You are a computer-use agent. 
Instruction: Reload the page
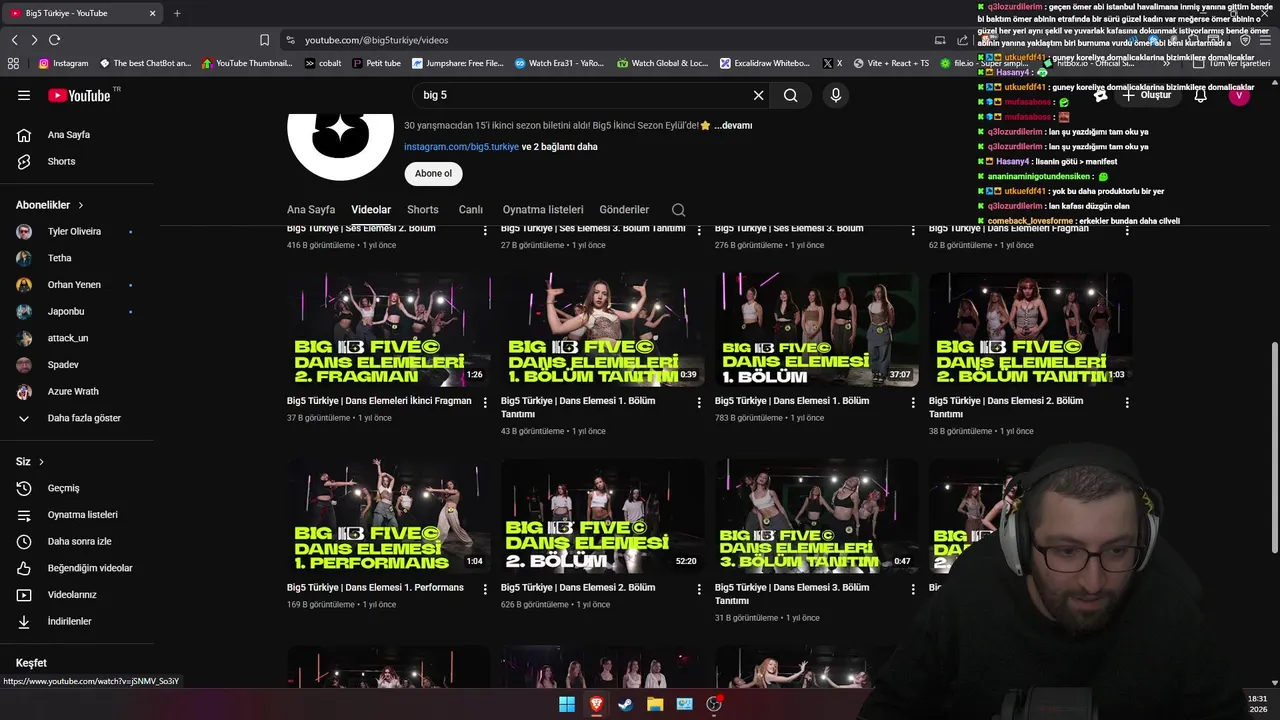pos(54,40)
